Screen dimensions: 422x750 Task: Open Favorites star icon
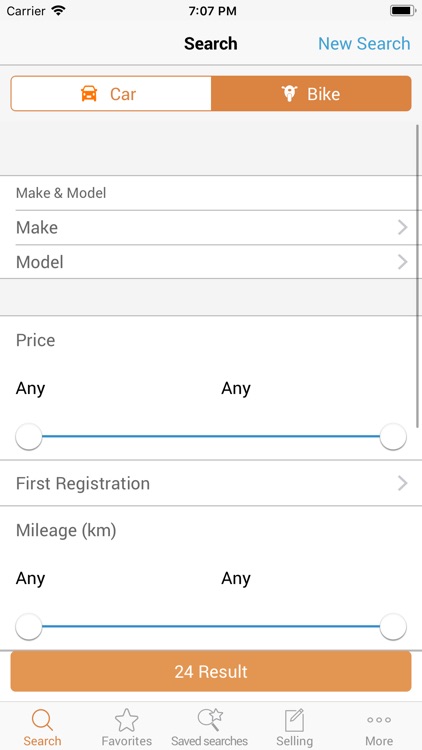click(x=127, y=720)
